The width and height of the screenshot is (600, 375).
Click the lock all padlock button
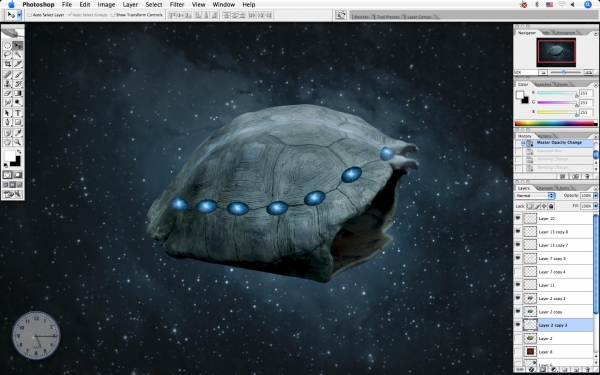tap(551, 206)
